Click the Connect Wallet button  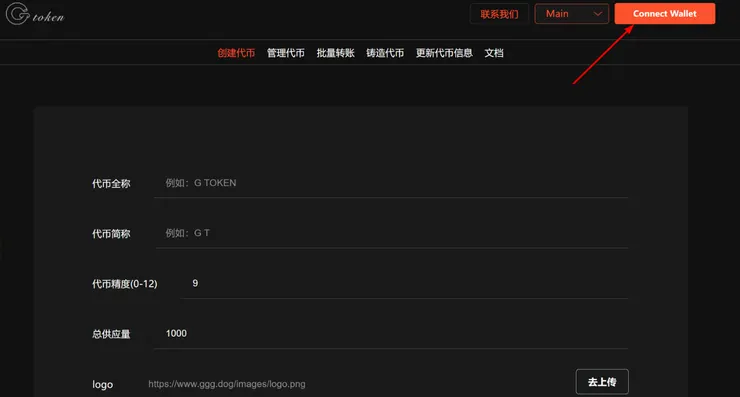point(664,14)
